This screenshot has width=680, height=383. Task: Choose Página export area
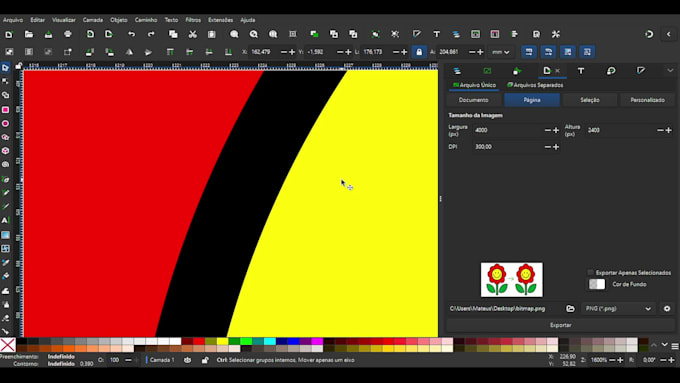[x=532, y=100]
